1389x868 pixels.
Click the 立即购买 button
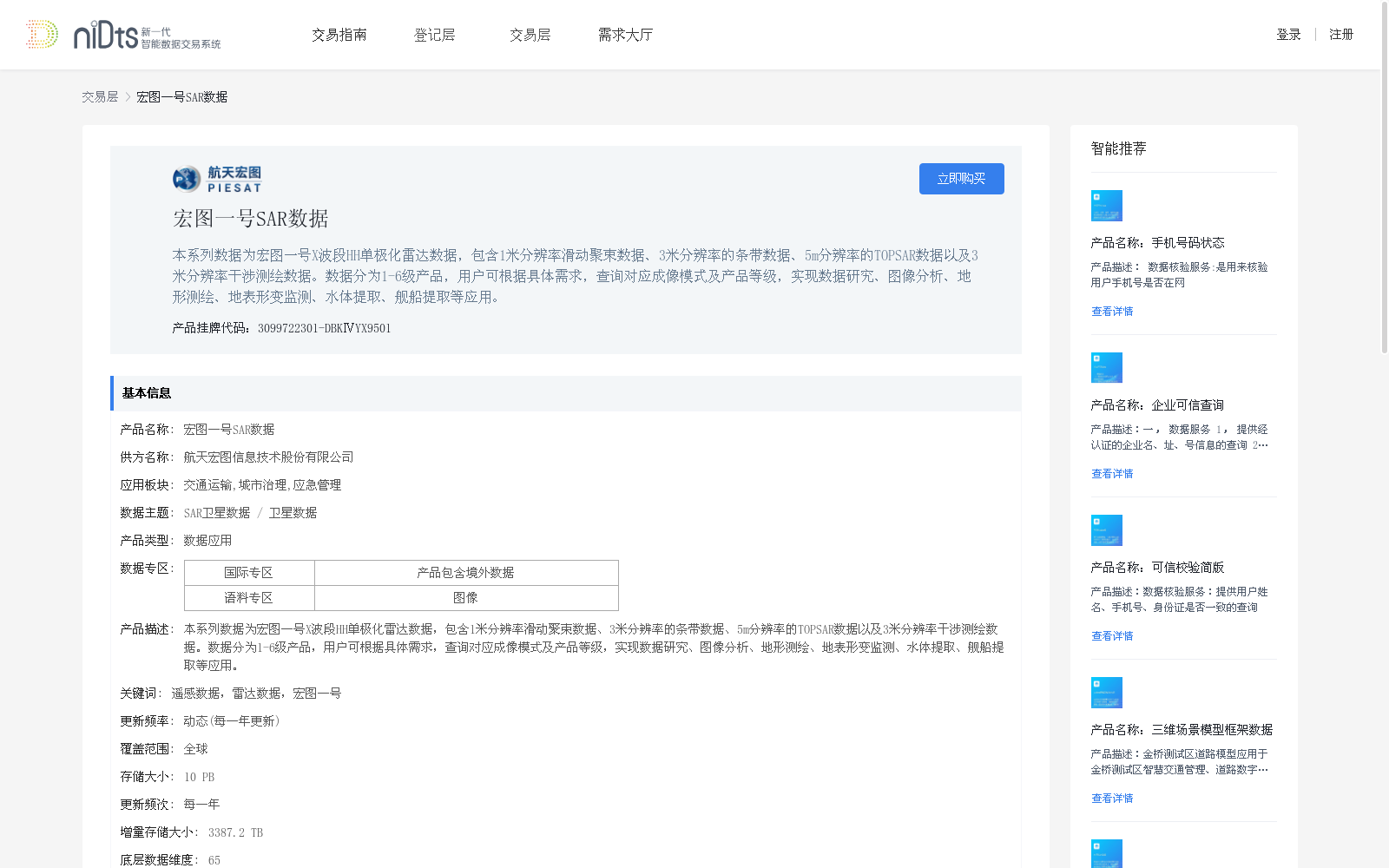pyautogui.click(x=962, y=179)
